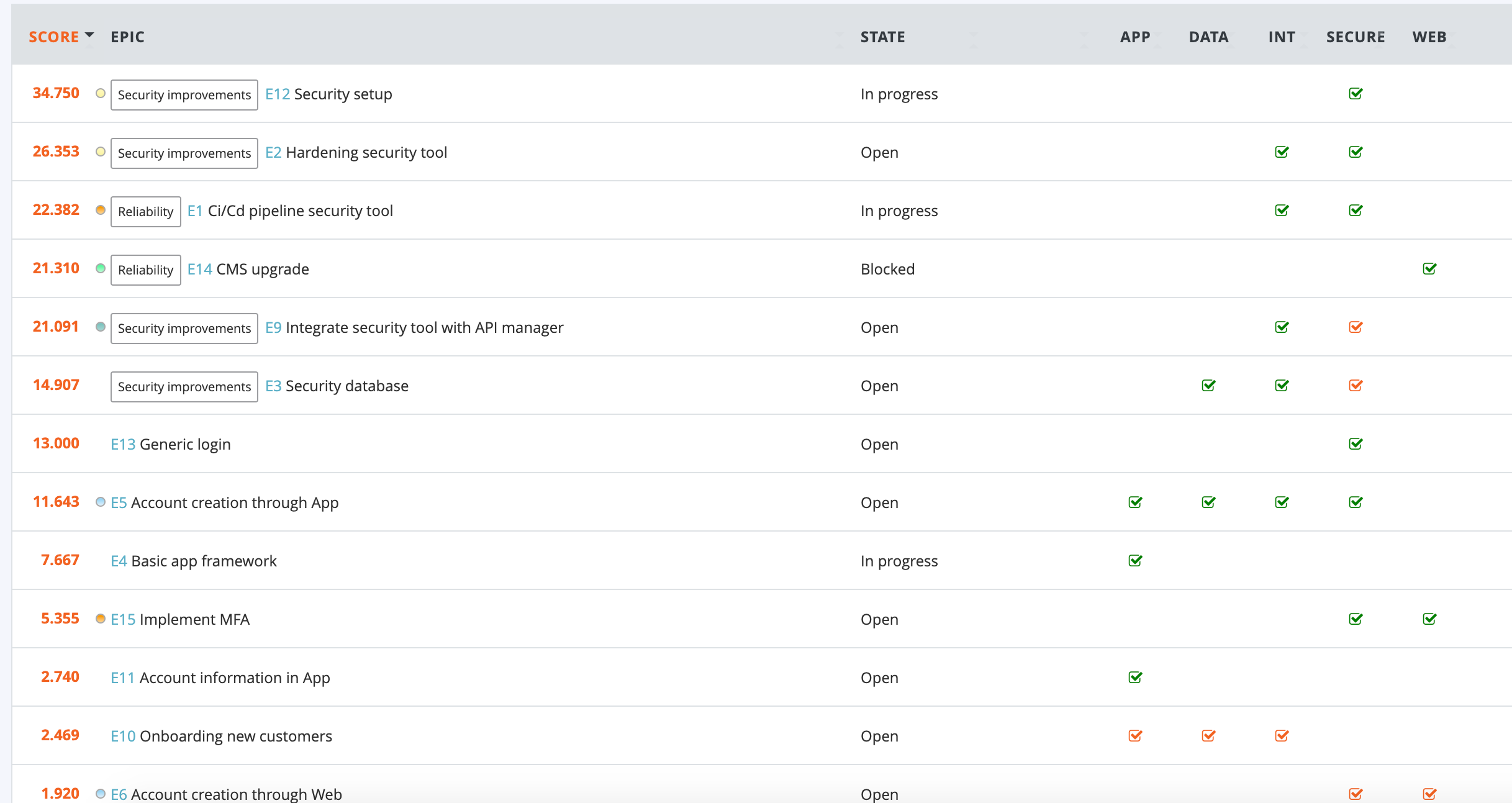Click the orange status dot for E3
The height and width of the screenshot is (803, 1512).
pyautogui.click(x=99, y=385)
